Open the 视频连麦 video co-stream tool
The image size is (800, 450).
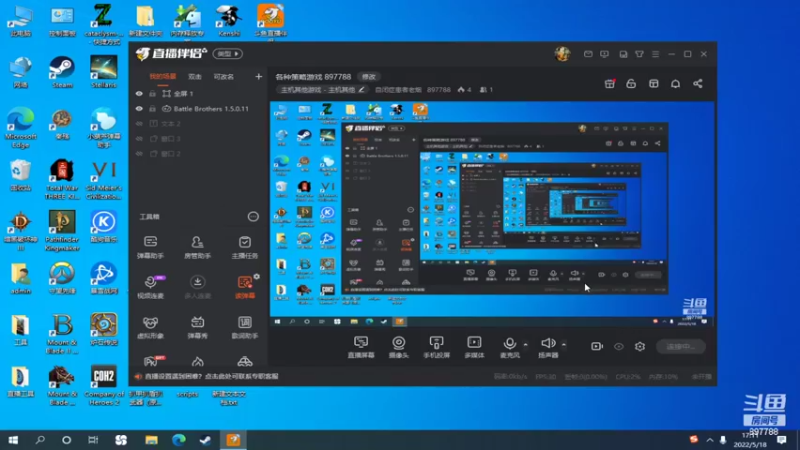151,287
